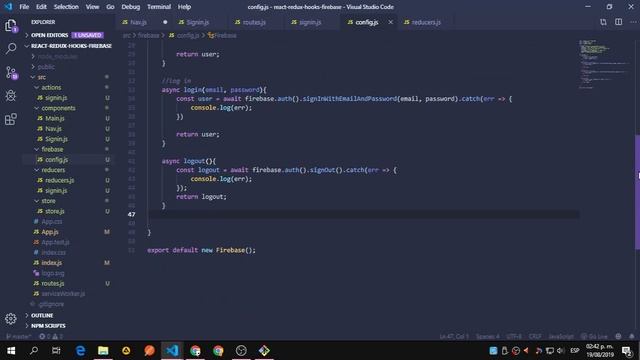
Task: Click the Spaces: 4 indentation status item
Action: [x=487, y=336]
